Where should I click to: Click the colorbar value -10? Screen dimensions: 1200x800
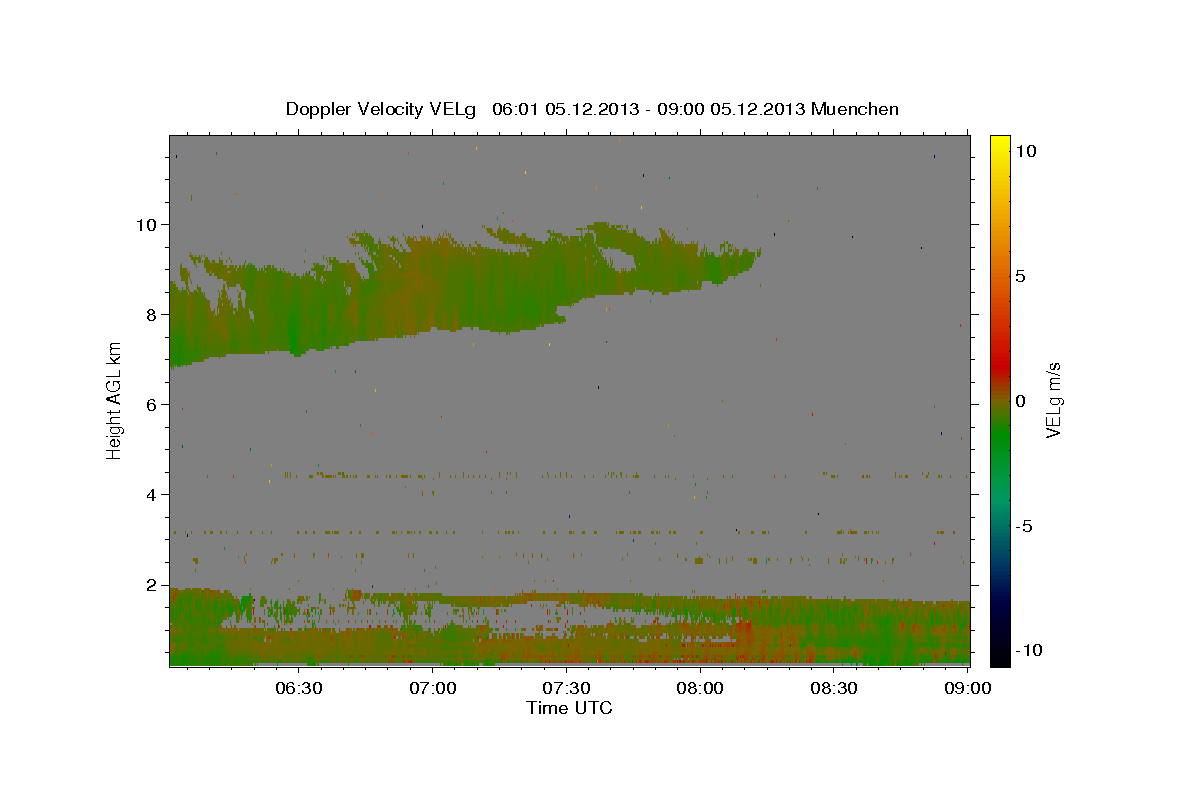(x=1029, y=650)
